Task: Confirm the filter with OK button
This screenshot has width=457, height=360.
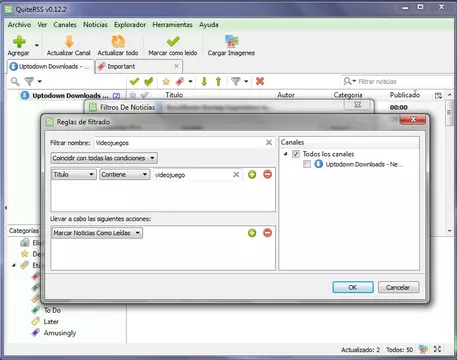Action: [353, 287]
